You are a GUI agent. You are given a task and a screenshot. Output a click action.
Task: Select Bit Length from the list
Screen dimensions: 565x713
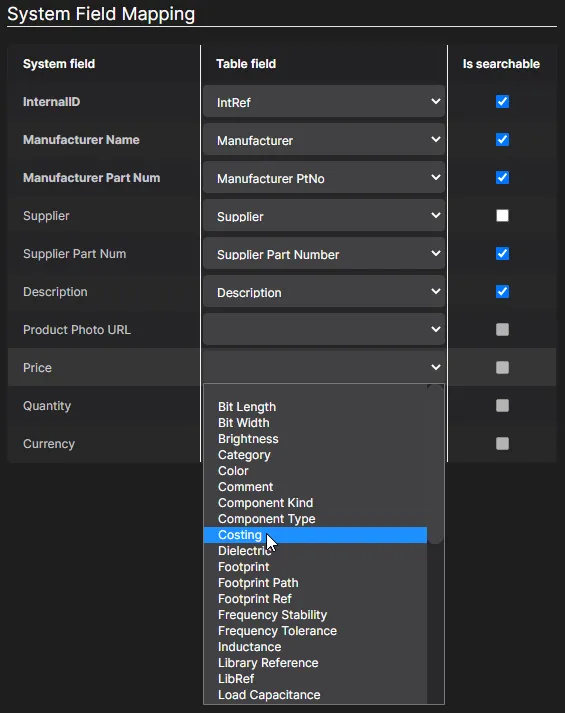click(315, 407)
